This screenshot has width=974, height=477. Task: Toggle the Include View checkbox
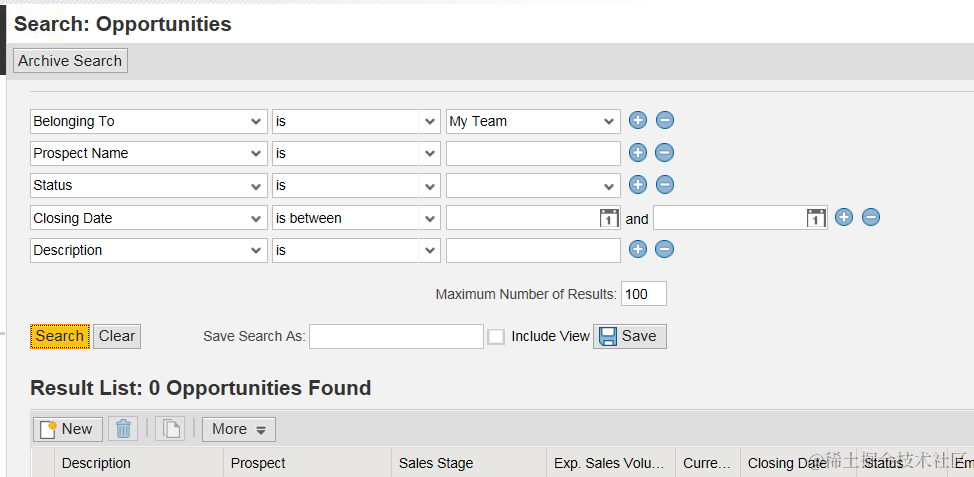pos(496,337)
